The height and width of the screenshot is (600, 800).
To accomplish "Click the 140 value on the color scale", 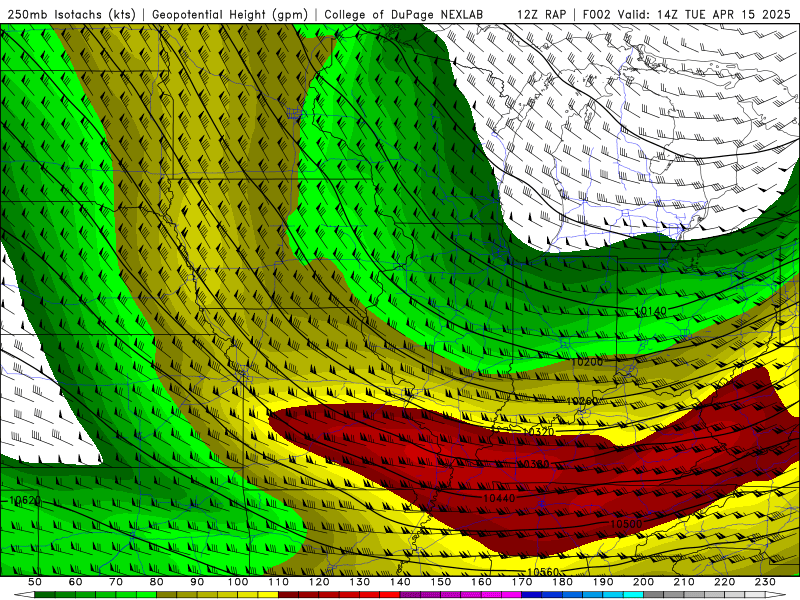I will tap(400, 582).
